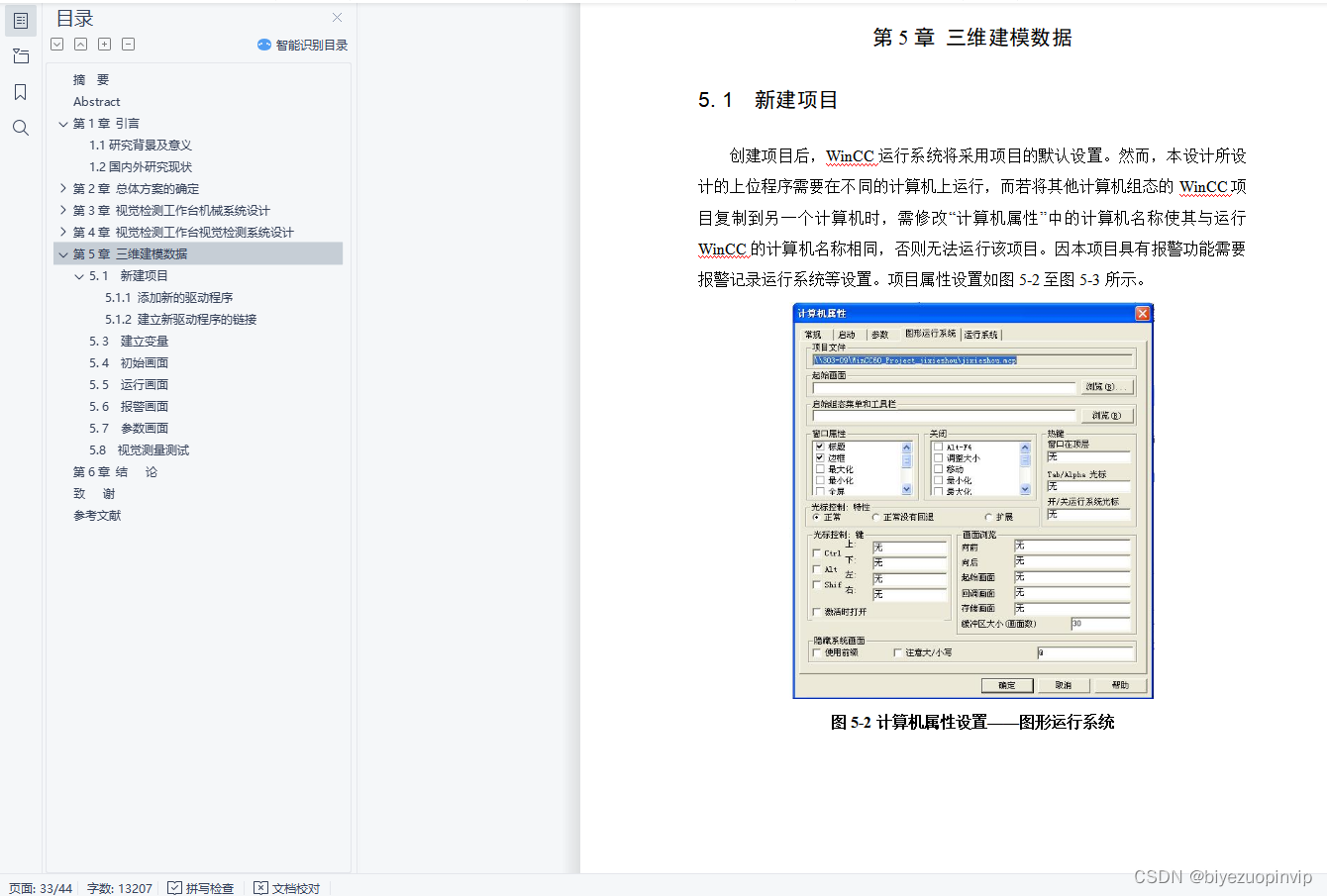Click the 文档校对 status bar button
This screenshot has width=1327, height=896.
point(286,888)
